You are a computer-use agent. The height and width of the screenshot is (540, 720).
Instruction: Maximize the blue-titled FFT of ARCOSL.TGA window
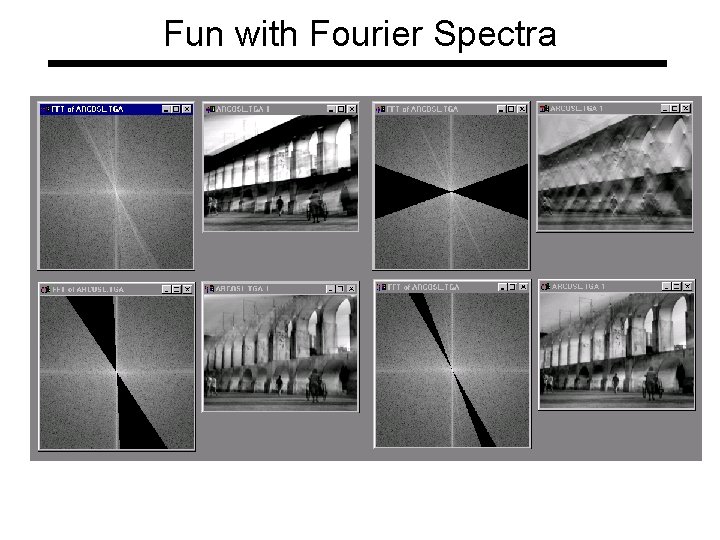[x=176, y=109]
